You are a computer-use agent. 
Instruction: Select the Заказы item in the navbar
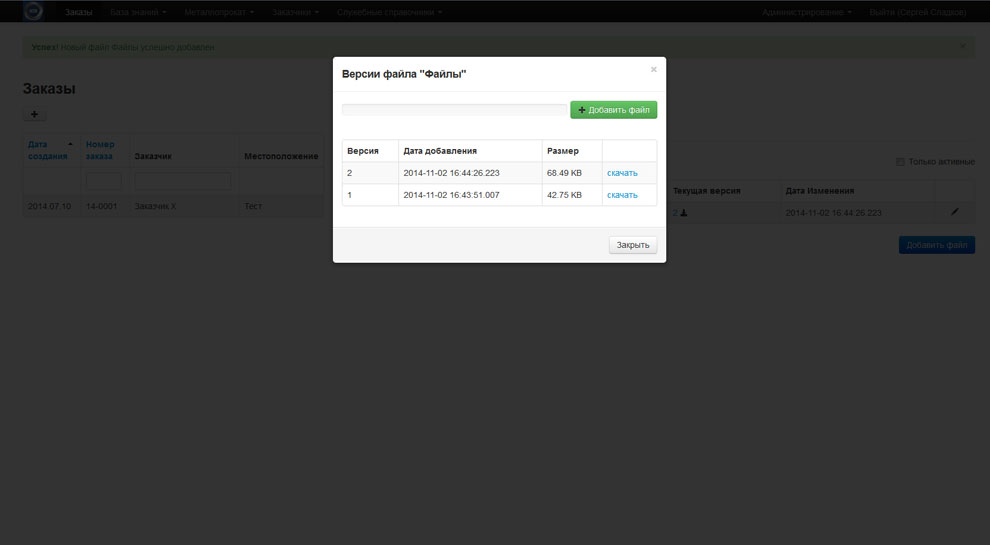tap(78, 12)
